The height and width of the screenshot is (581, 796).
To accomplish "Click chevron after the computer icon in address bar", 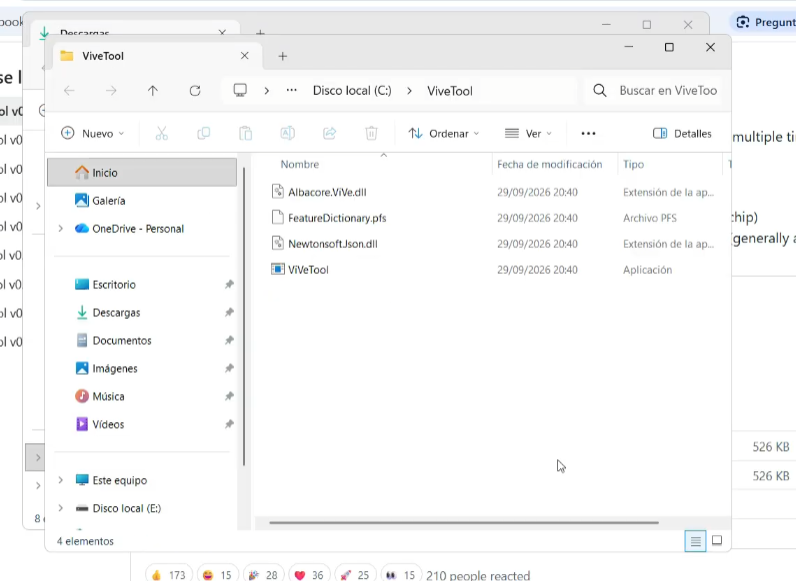I will click(267, 91).
